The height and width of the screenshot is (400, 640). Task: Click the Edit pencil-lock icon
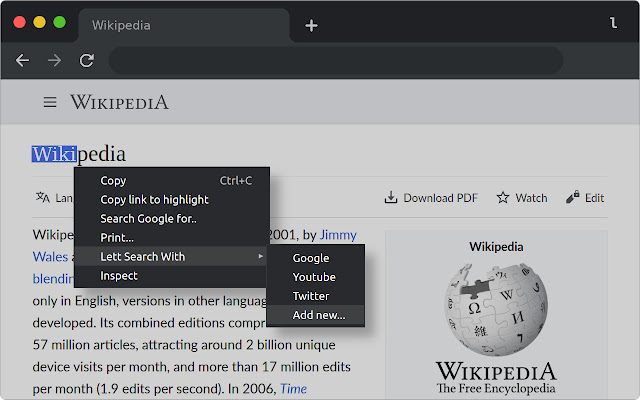(573, 198)
